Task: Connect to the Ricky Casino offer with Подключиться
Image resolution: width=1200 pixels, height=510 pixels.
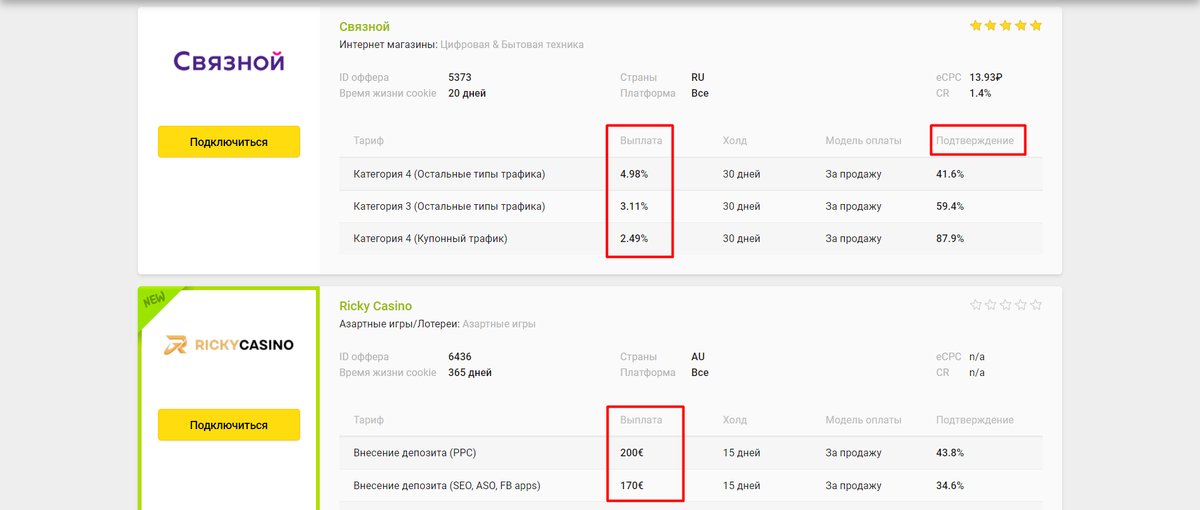Action: click(229, 425)
